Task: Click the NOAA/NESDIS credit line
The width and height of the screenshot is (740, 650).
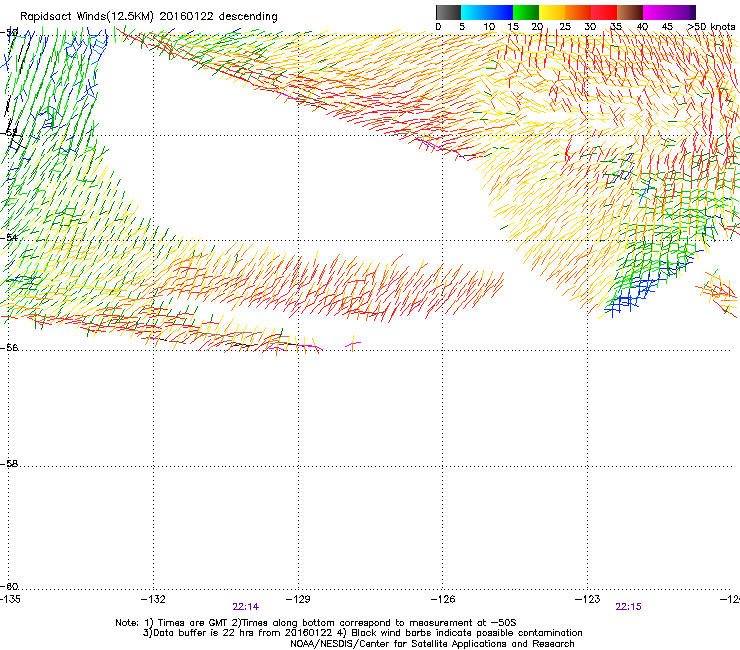Action: (432, 644)
